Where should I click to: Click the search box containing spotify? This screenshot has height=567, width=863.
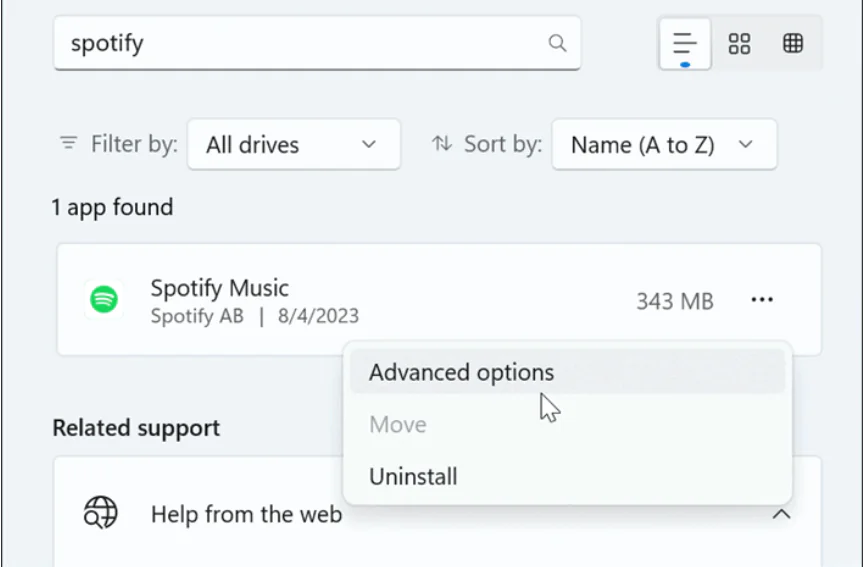click(x=300, y=44)
